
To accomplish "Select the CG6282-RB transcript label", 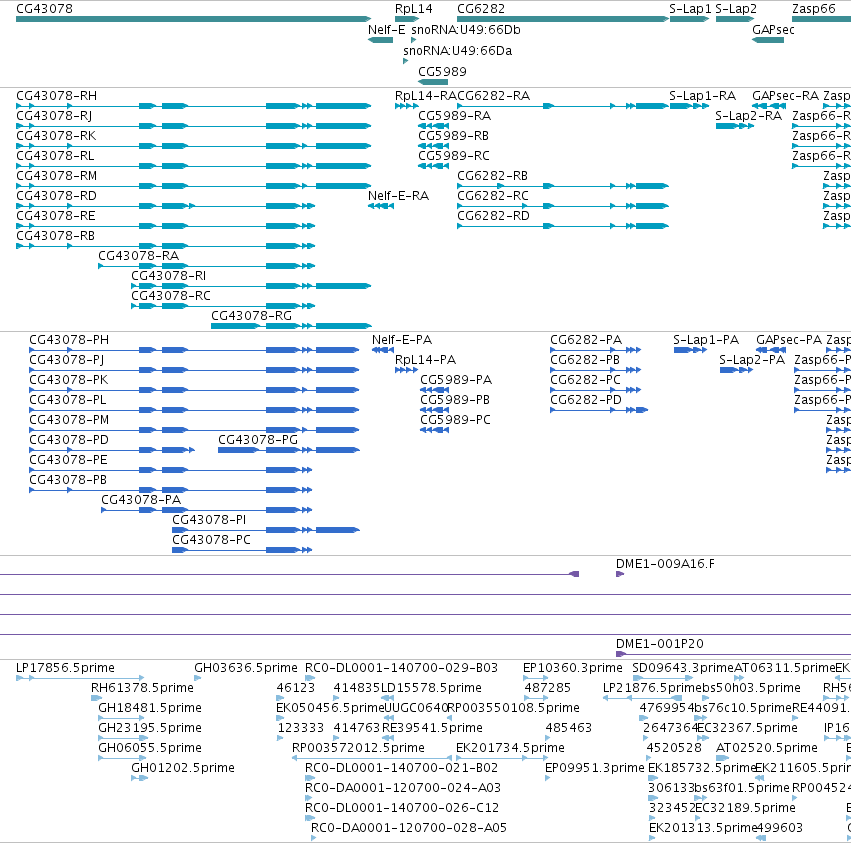I will tap(492, 176).
